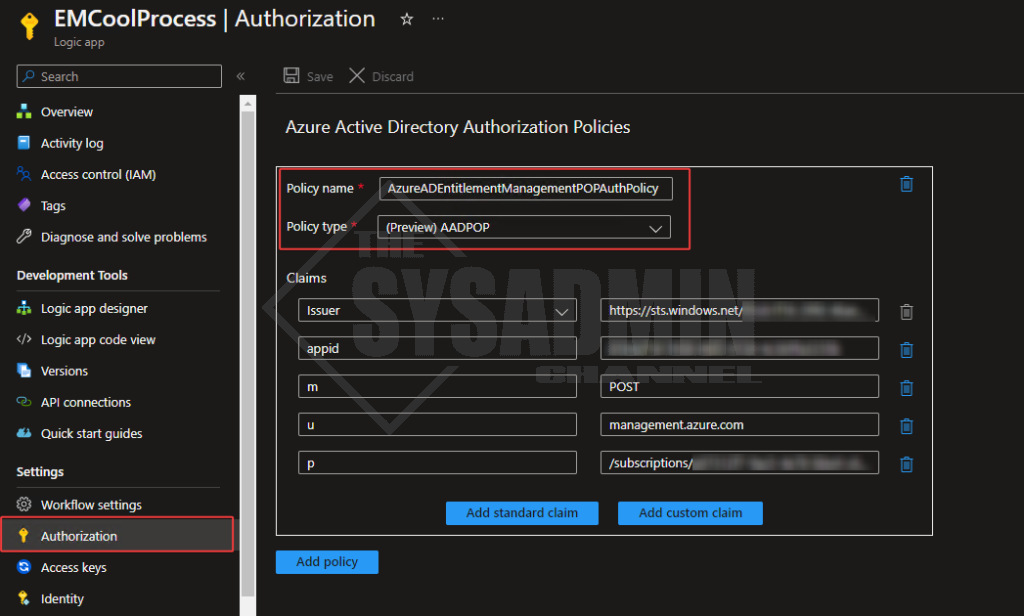1024x616 pixels.
Task: Click the Versions icon
Action: (x=24, y=370)
